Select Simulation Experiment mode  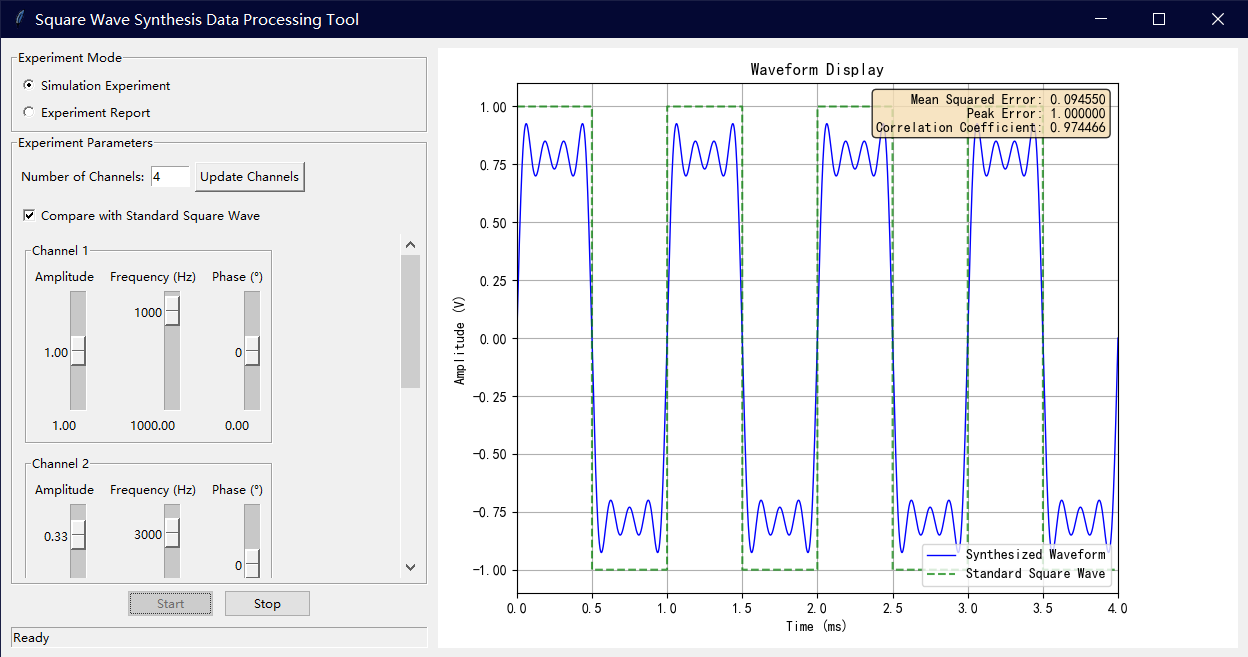tap(29, 86)
